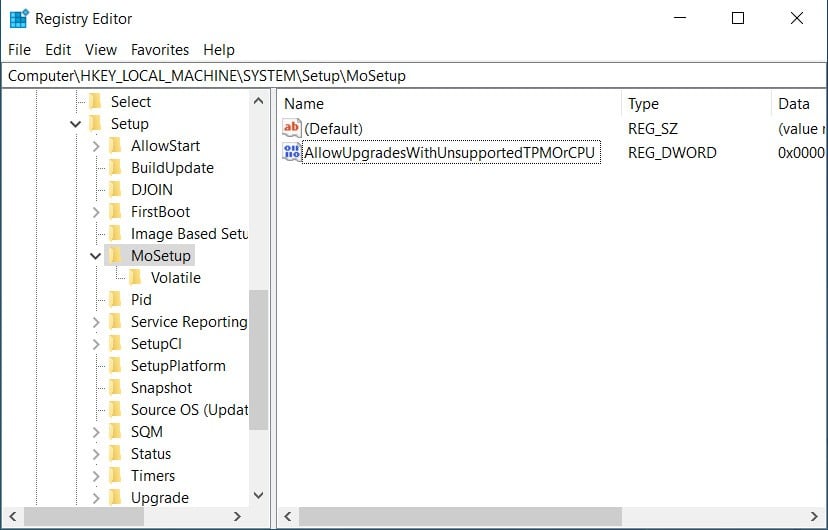The width and height of the screenshot is (828, 530).
Task: Select the (Default) value name
Action: tap(333, 128)
